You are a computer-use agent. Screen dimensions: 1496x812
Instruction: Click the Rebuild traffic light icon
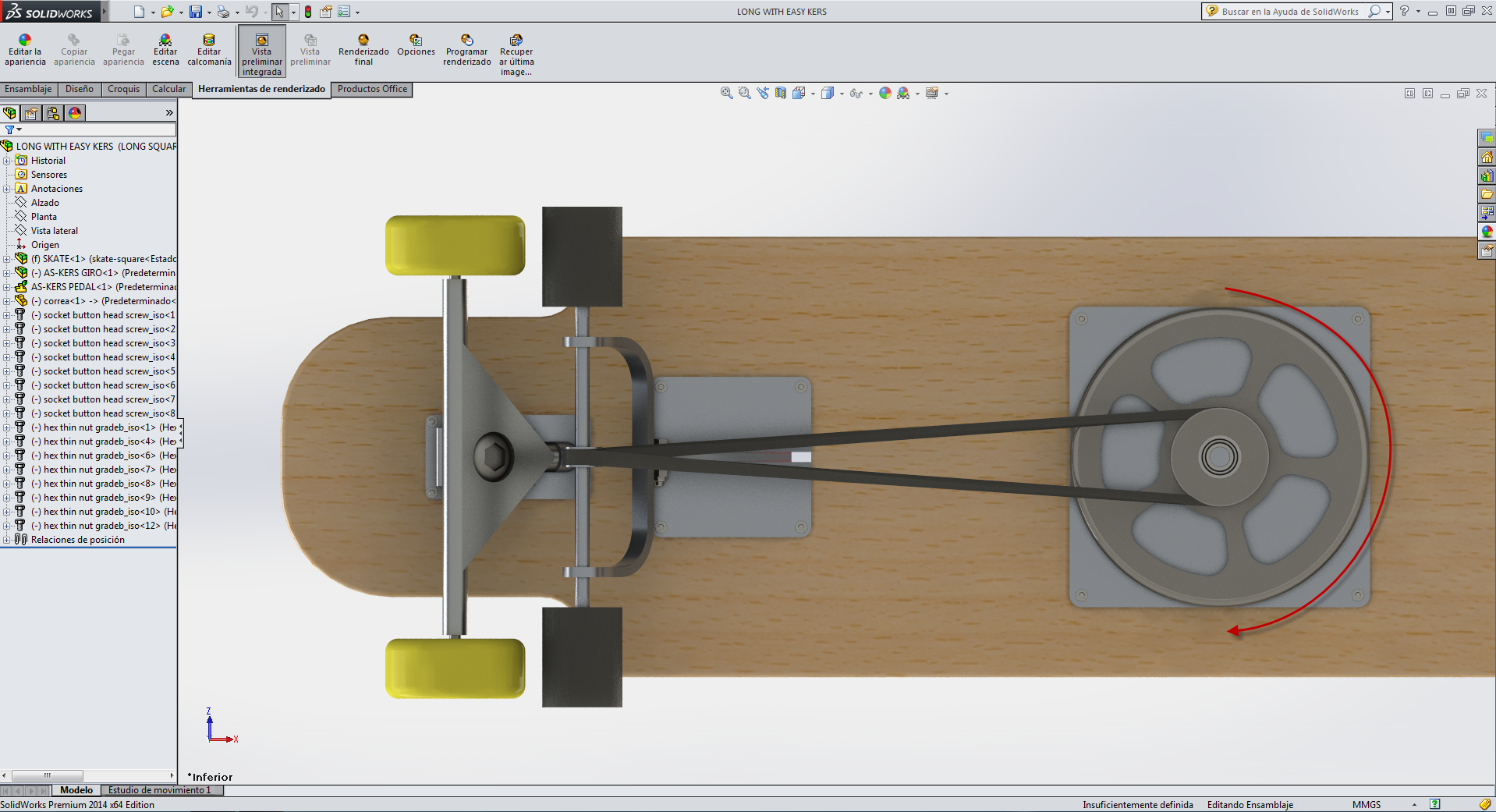click(308, 12)
